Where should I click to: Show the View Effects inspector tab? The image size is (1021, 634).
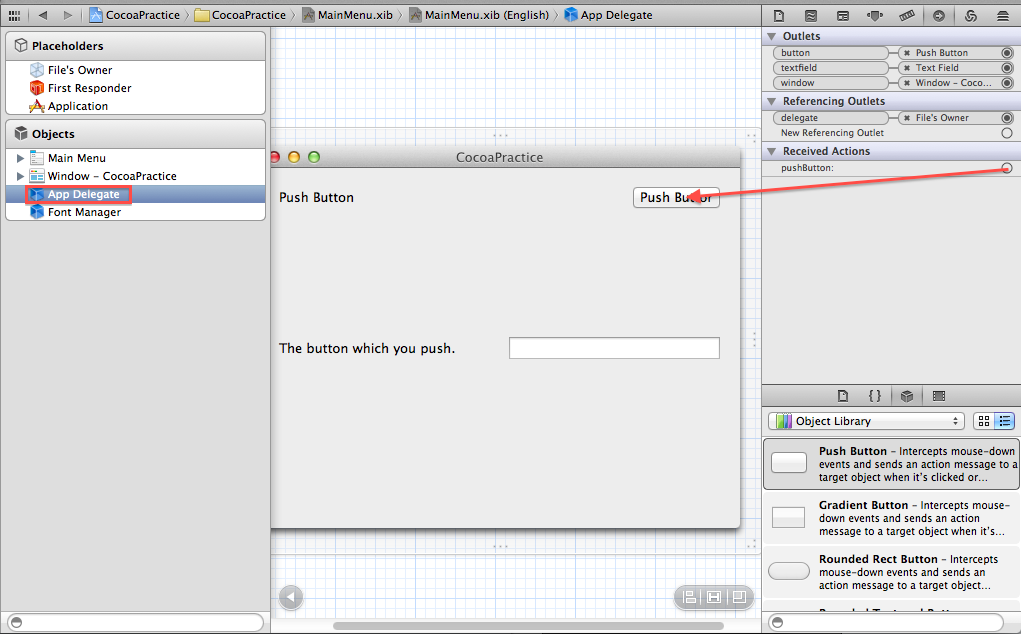[x=1002, y=16]
